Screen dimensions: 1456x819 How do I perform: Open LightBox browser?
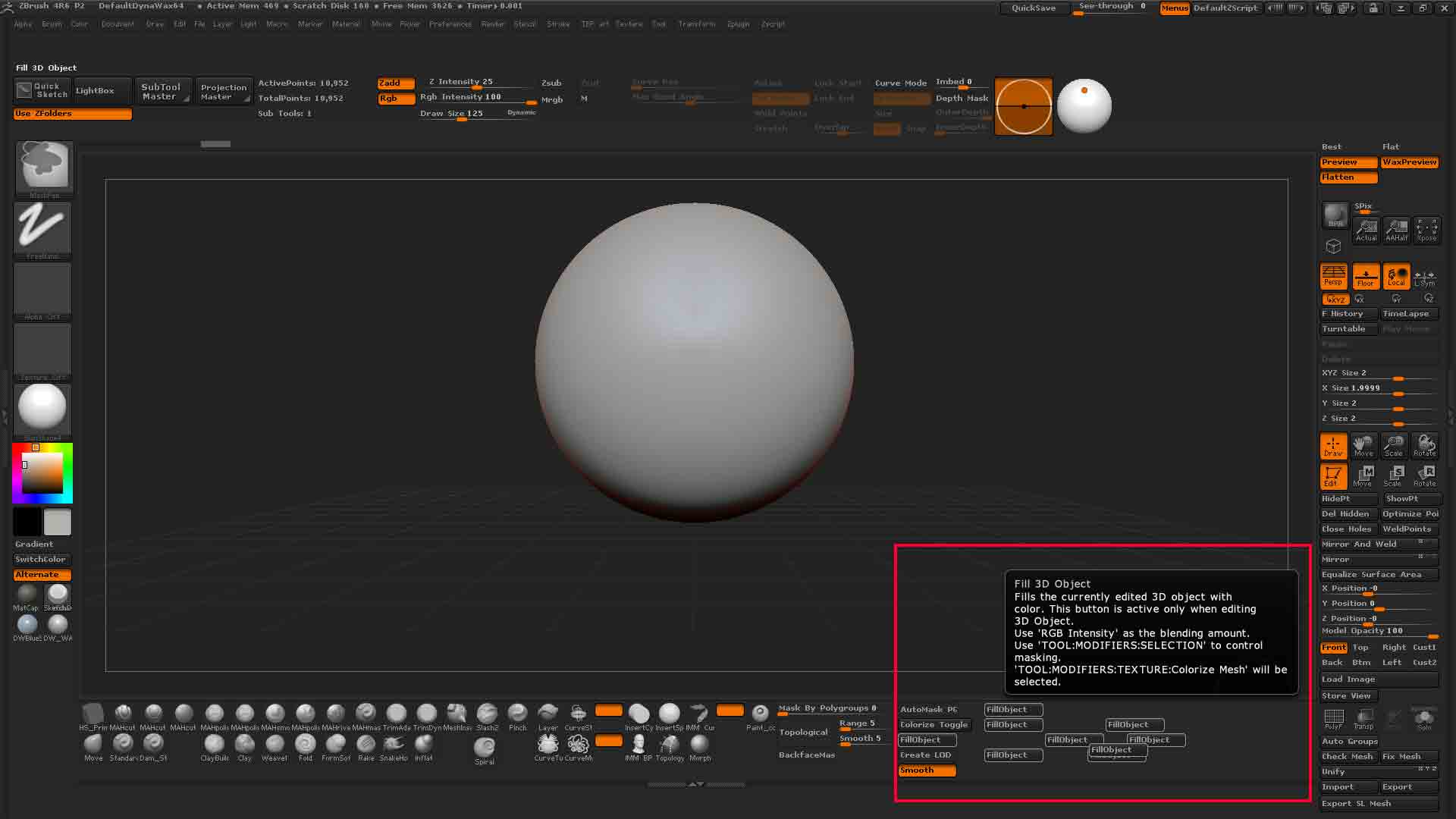[96, 91]
